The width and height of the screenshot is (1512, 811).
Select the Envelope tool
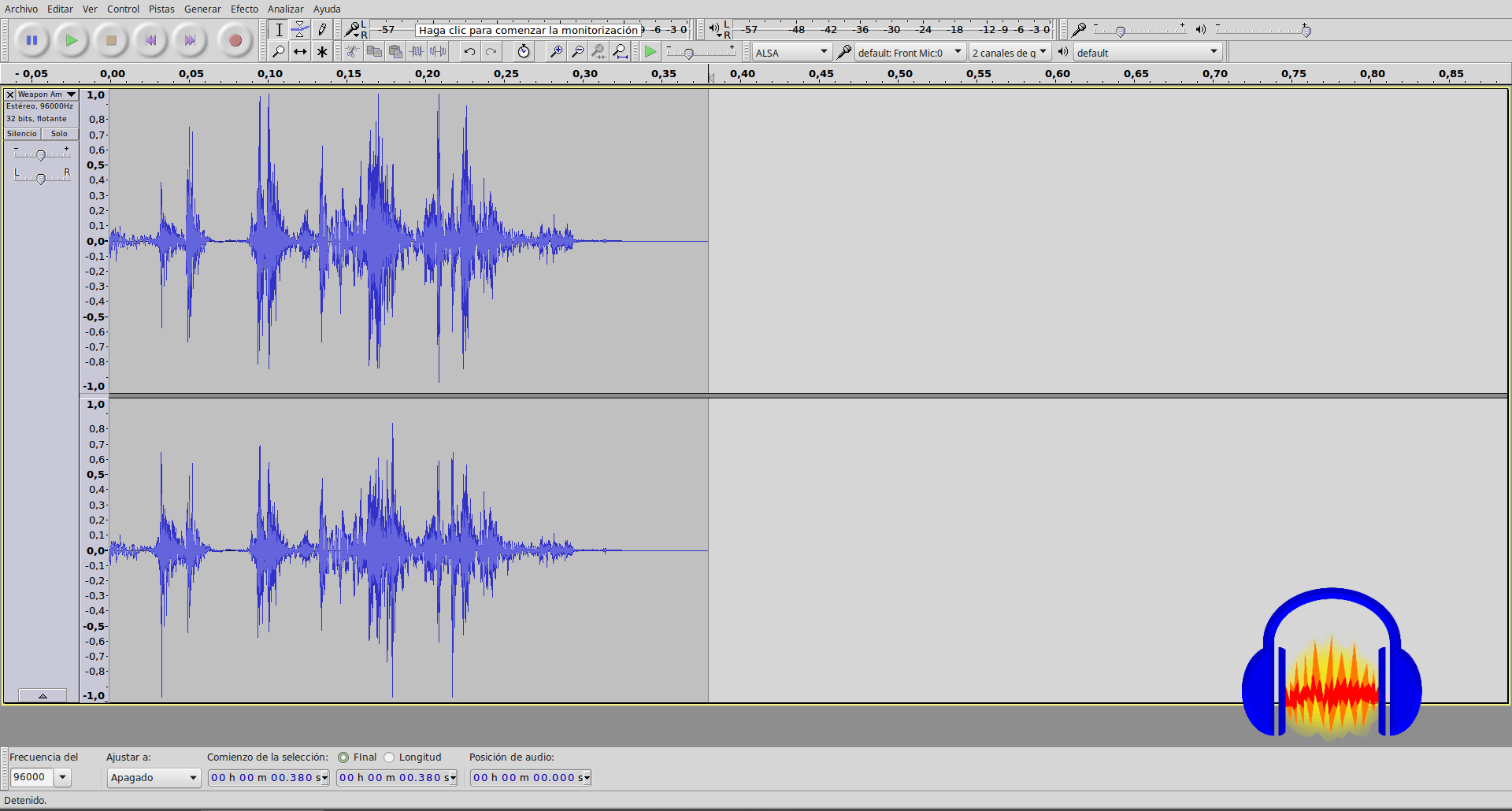[x=300, y=30]
